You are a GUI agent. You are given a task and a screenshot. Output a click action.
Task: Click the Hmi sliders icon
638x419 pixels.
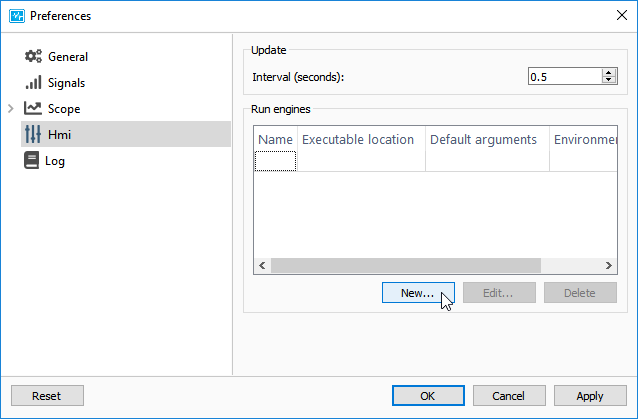click(33, 134)
